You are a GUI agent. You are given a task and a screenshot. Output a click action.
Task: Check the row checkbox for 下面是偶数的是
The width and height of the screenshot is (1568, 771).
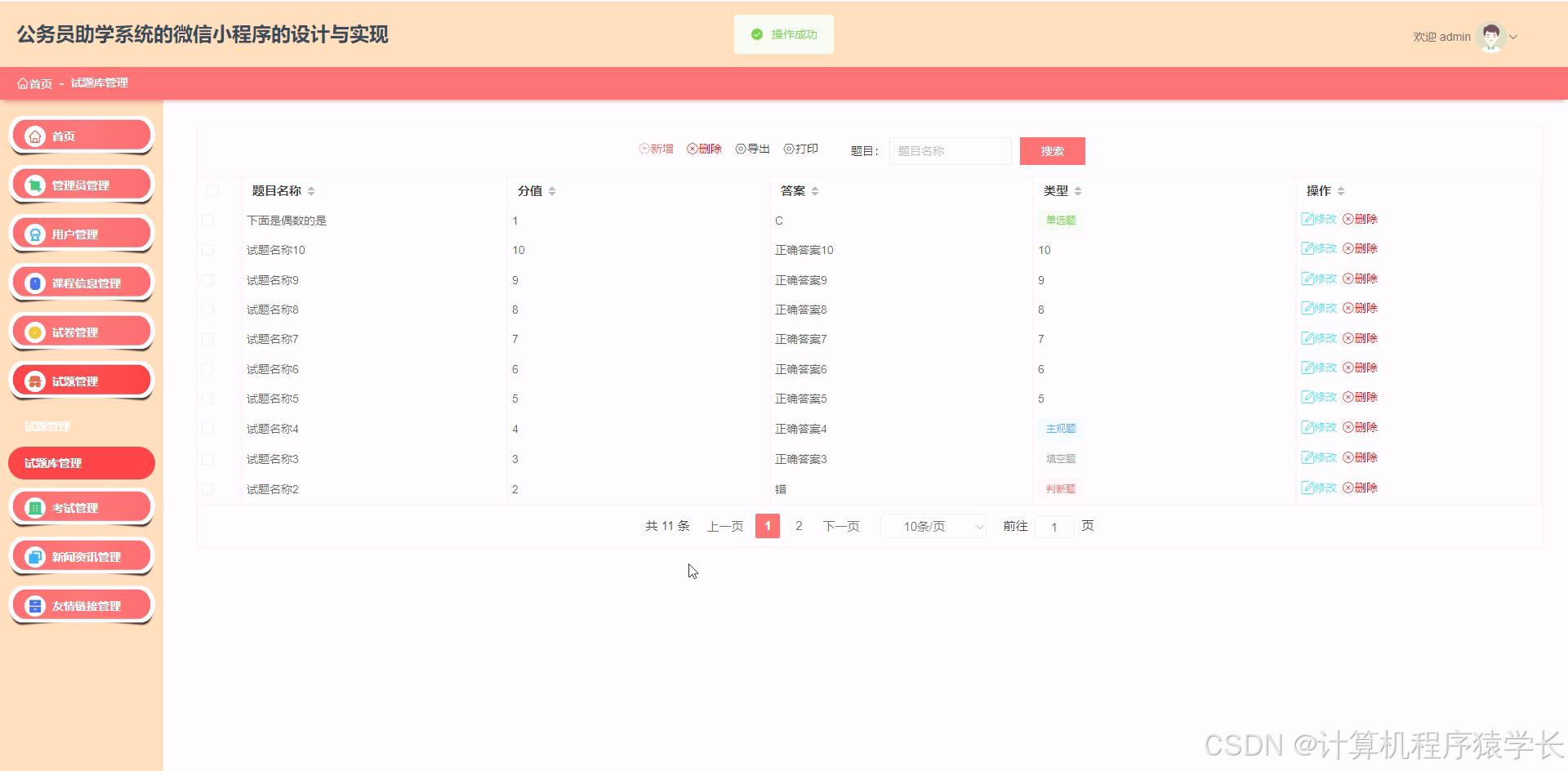208,220
